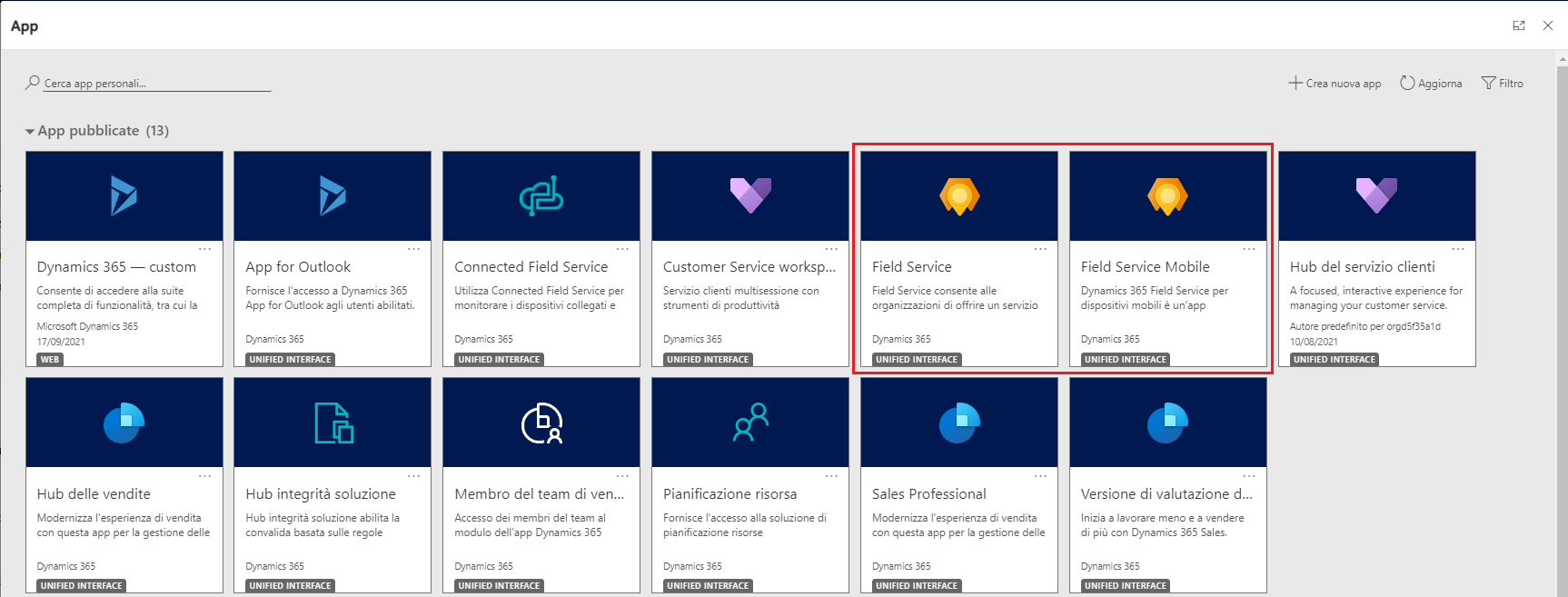The height and width of the screenshot is (597, 1568).
Task: Click the Hub integrità soluzione description text
Action: click(x=323, y=525)
